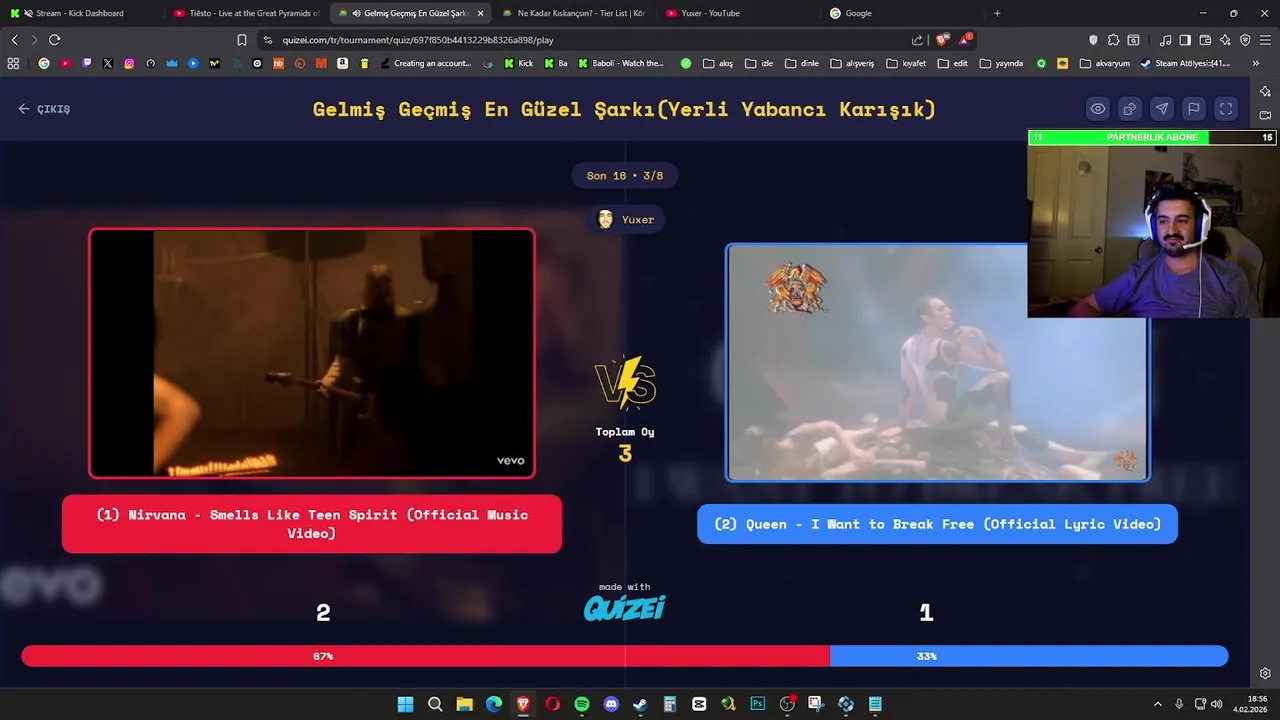Switch to Stream - Kick Dashboard tab
The height and width of the screenshot is (720, 1280).
coord(80,13)
